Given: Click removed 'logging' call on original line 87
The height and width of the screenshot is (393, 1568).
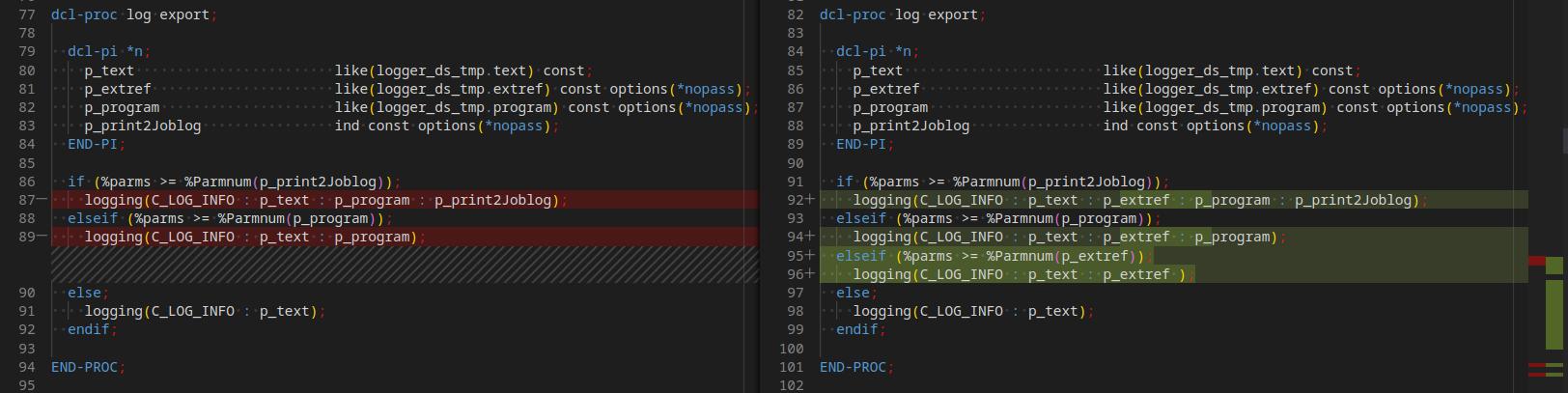Looking at the screenshot, I should tap(322, 200).
